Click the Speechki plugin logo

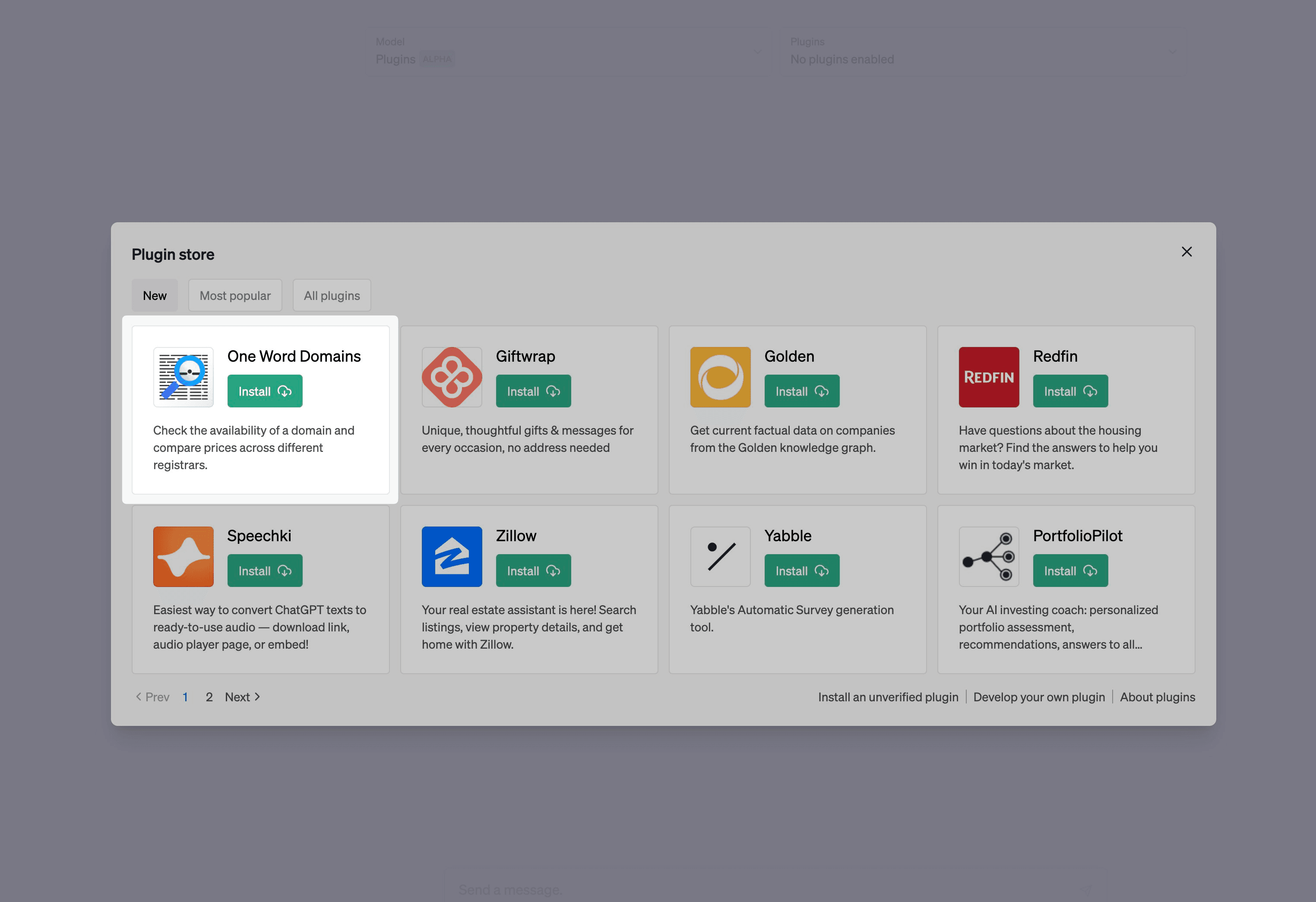click(x=183, y=557)
